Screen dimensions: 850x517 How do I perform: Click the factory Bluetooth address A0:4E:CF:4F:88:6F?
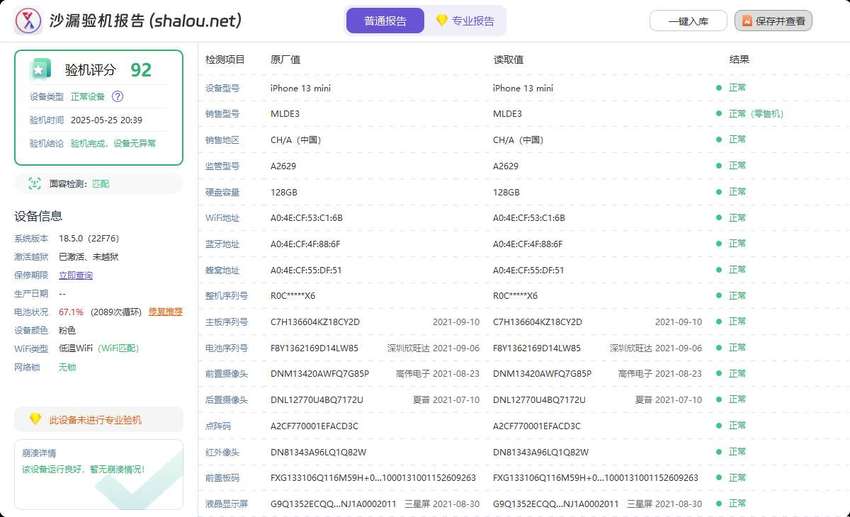305,244
